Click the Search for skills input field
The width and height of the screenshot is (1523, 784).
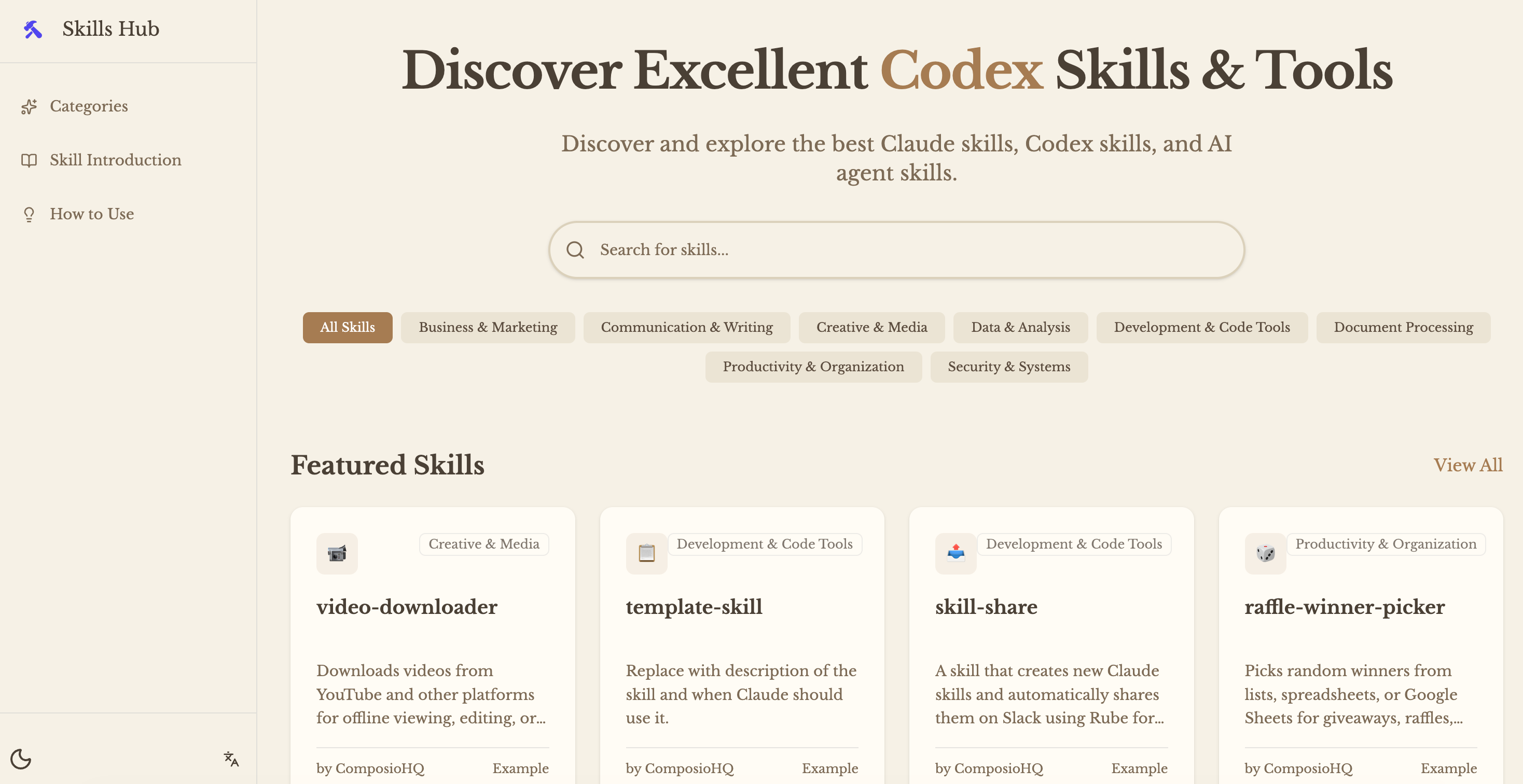(x=828, y=250)
